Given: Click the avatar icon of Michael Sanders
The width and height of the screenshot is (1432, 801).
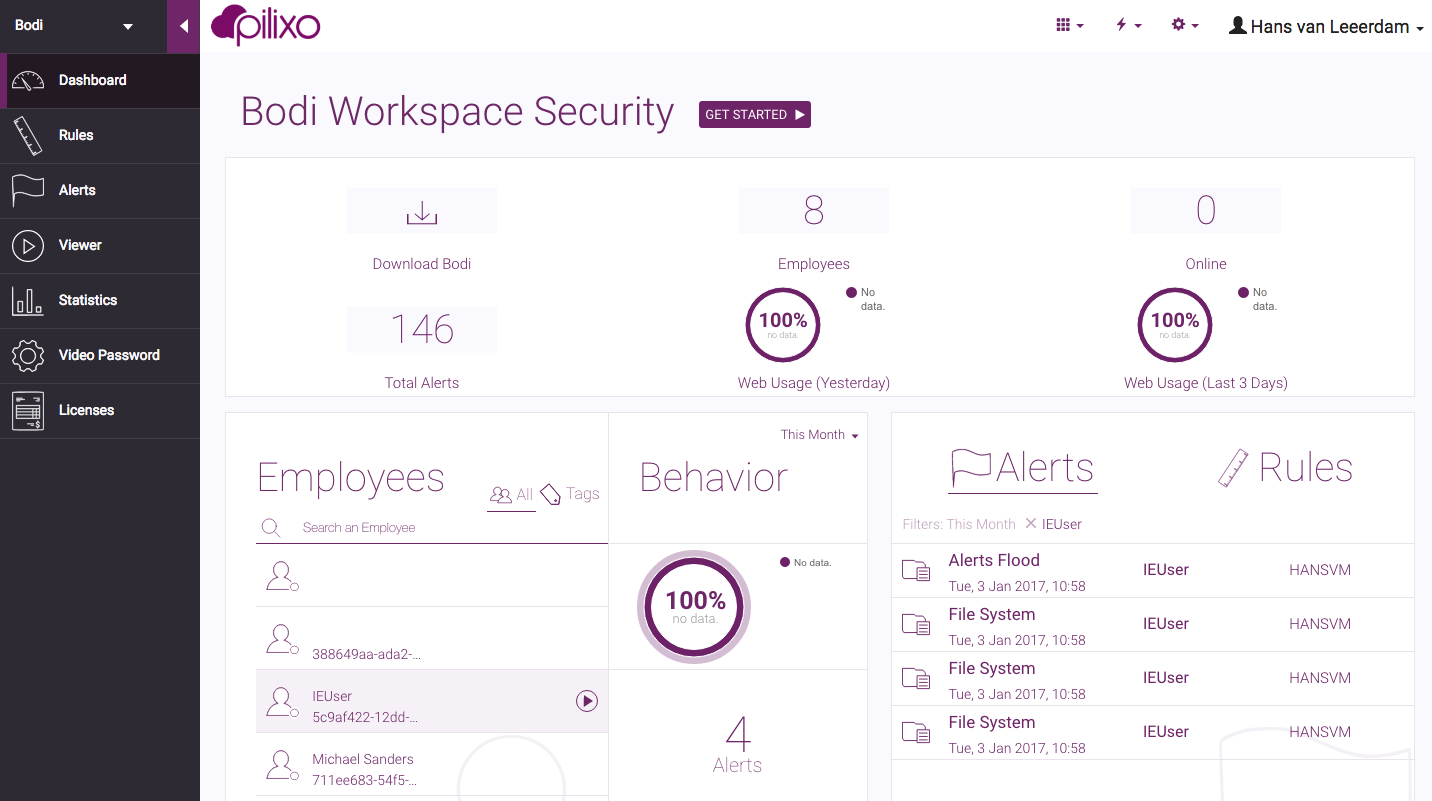Looking at the screenshot, I should [283, 765].
